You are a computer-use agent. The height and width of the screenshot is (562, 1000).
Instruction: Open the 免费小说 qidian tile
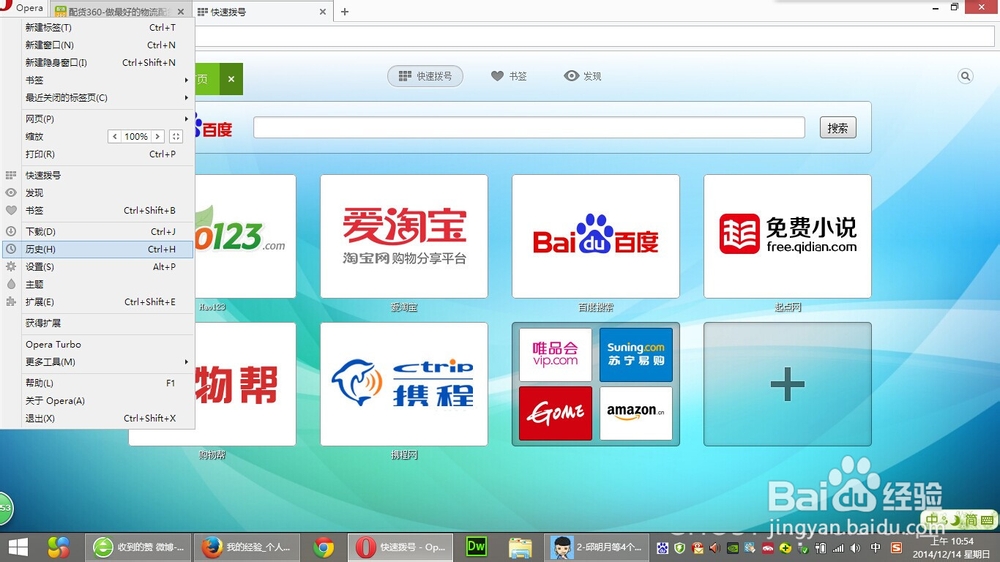[787, 236]
